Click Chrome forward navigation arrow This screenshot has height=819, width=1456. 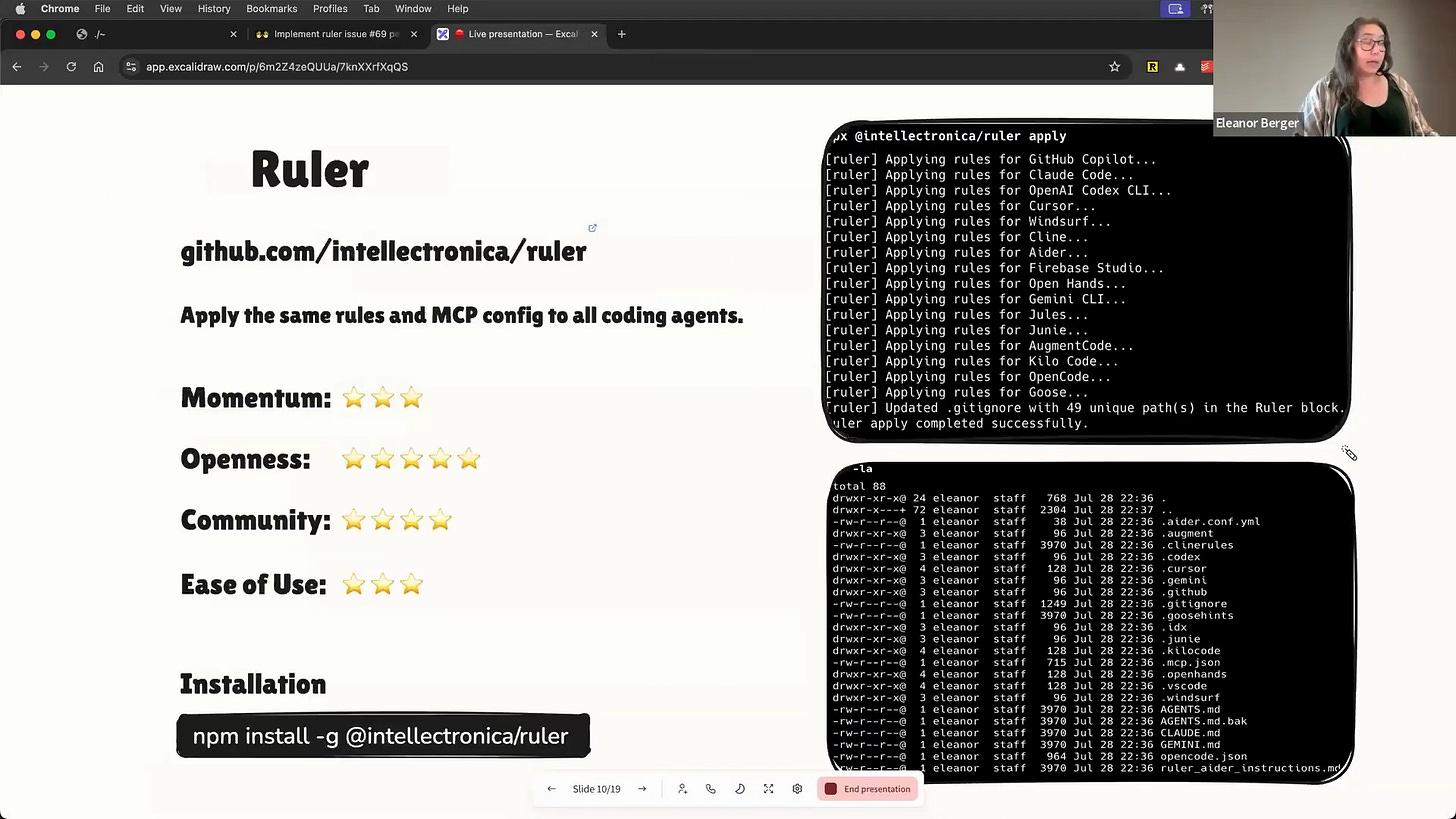click(x=44, y=67)
